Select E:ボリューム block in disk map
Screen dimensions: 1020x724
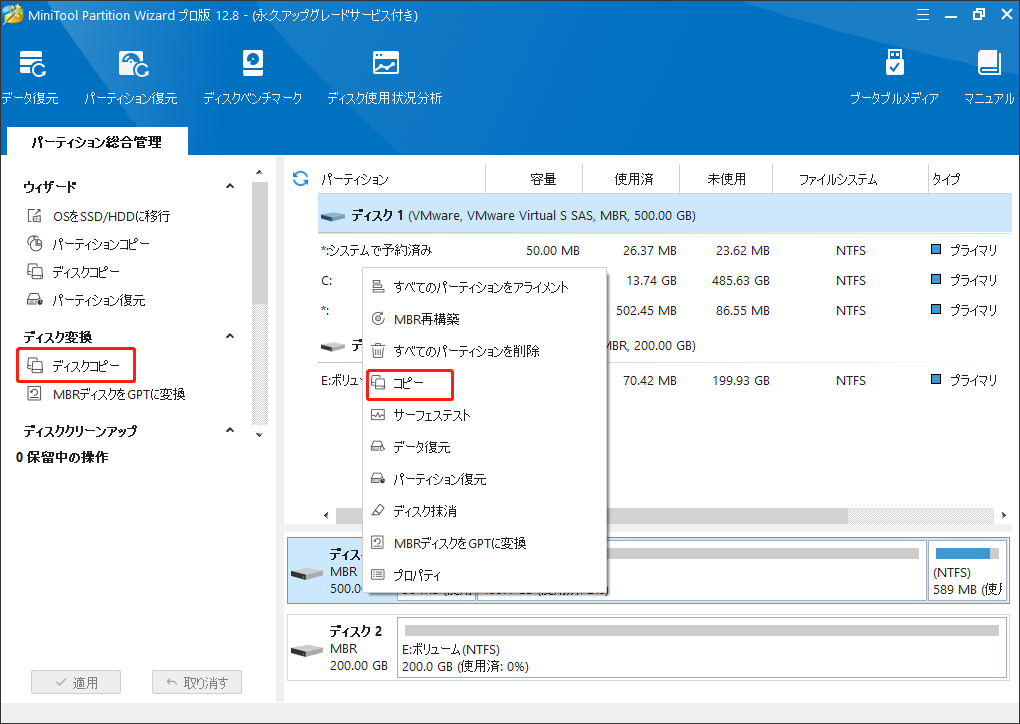702,649
